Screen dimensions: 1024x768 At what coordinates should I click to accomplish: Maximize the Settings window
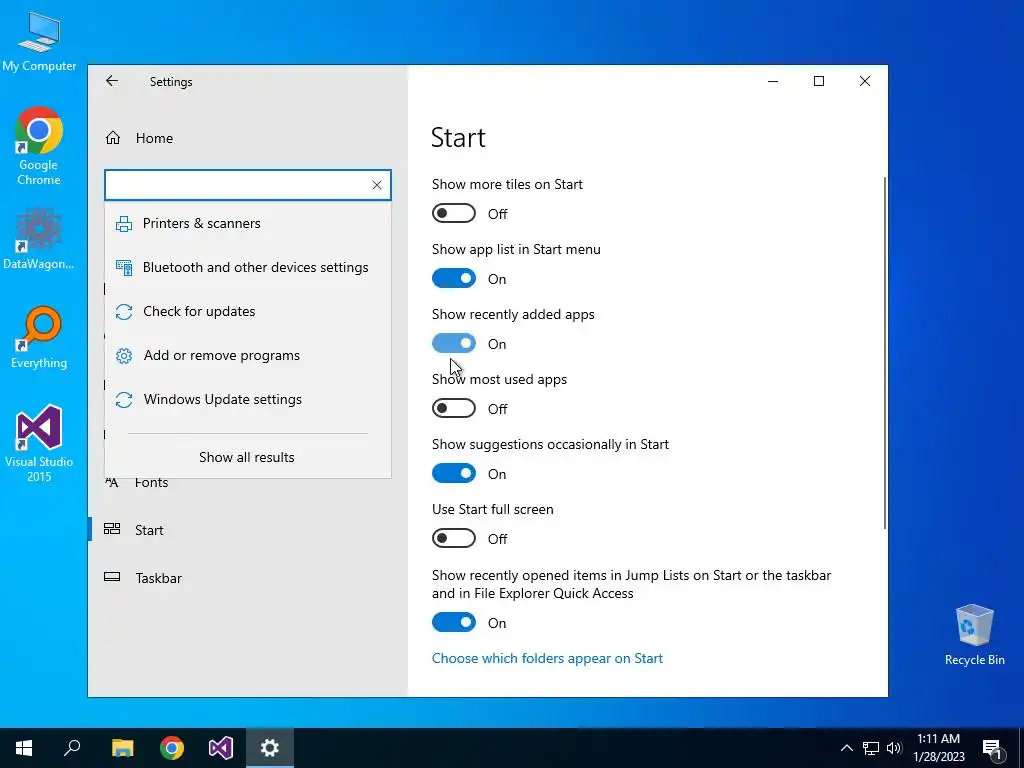coord(819,81)
